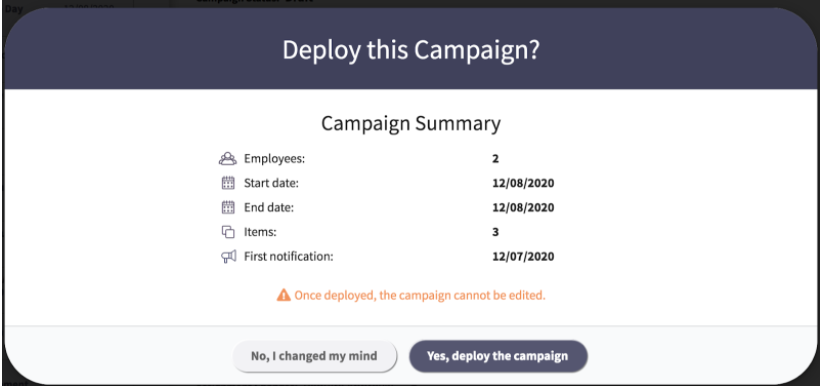This screenshot has height=386, width=820.
Task: Click the End date label
Action: [269, 208]
